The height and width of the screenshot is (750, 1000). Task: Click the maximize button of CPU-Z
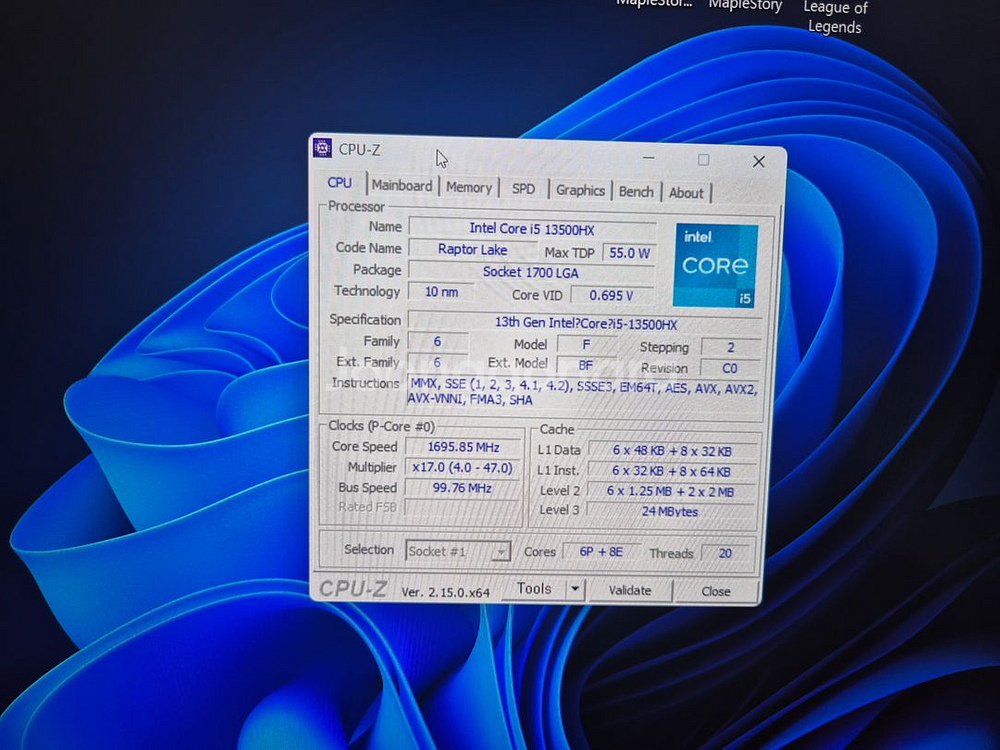click(x=703, y=159)
